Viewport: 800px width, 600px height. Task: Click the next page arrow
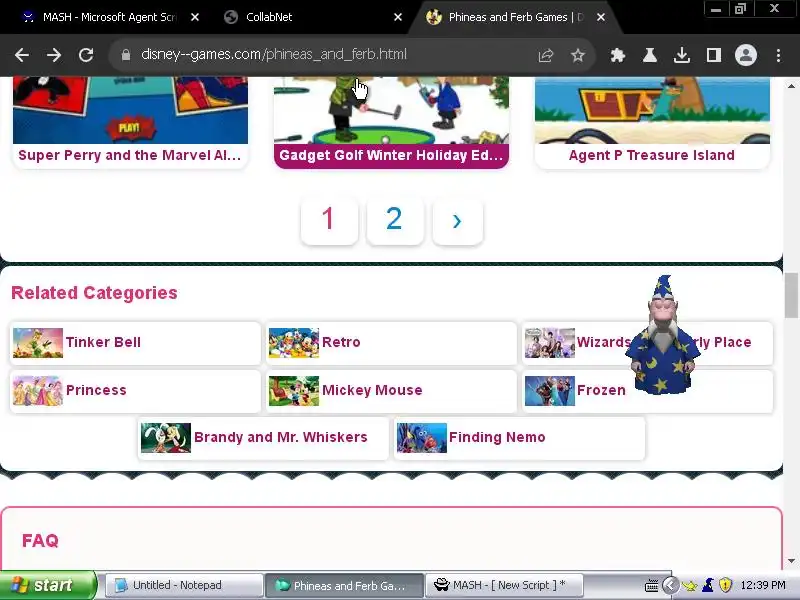(457, 220)
